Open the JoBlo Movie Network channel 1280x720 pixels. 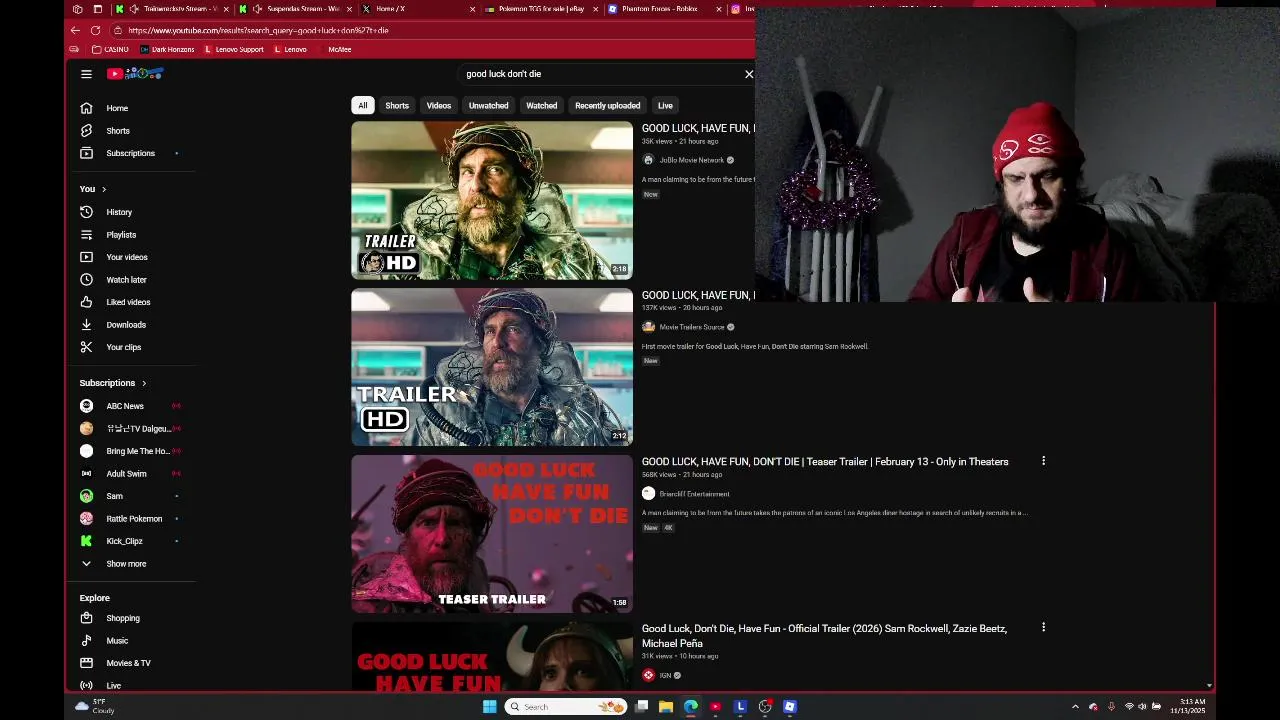691,160
